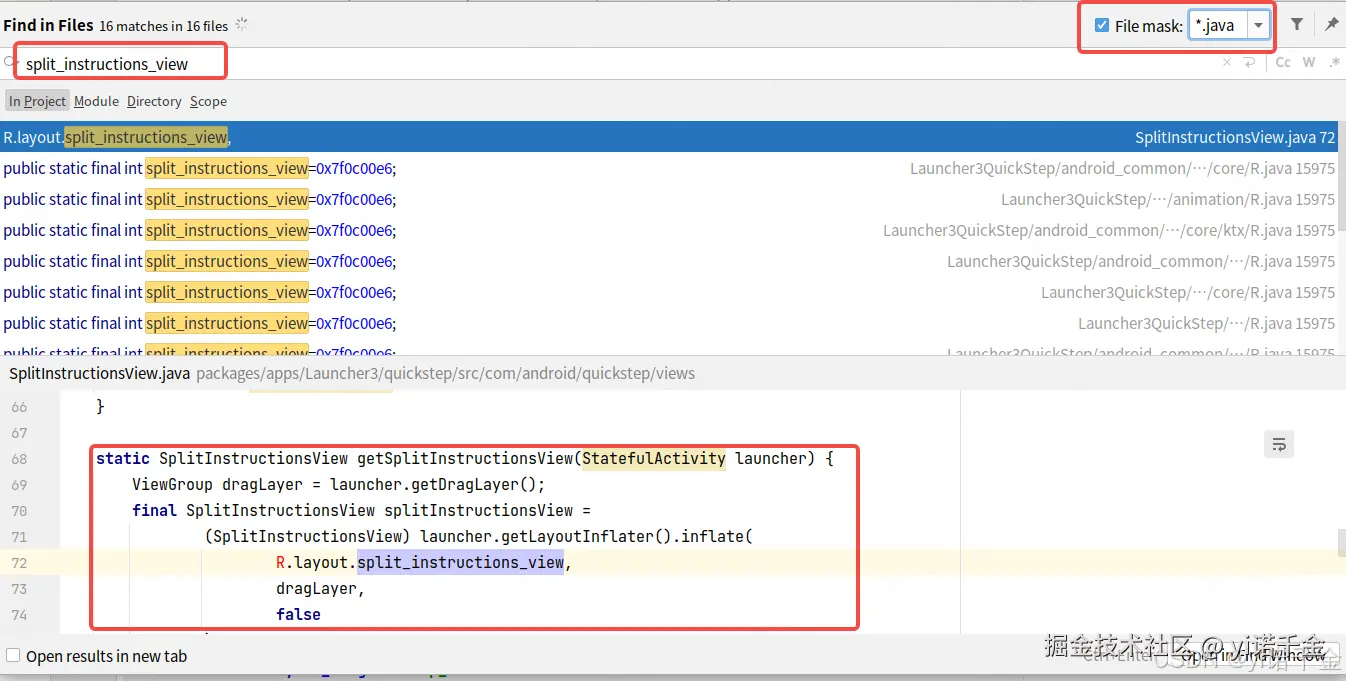
Task: Click StatefulActivity in the code preview
Action: click(x=654, y=458)
